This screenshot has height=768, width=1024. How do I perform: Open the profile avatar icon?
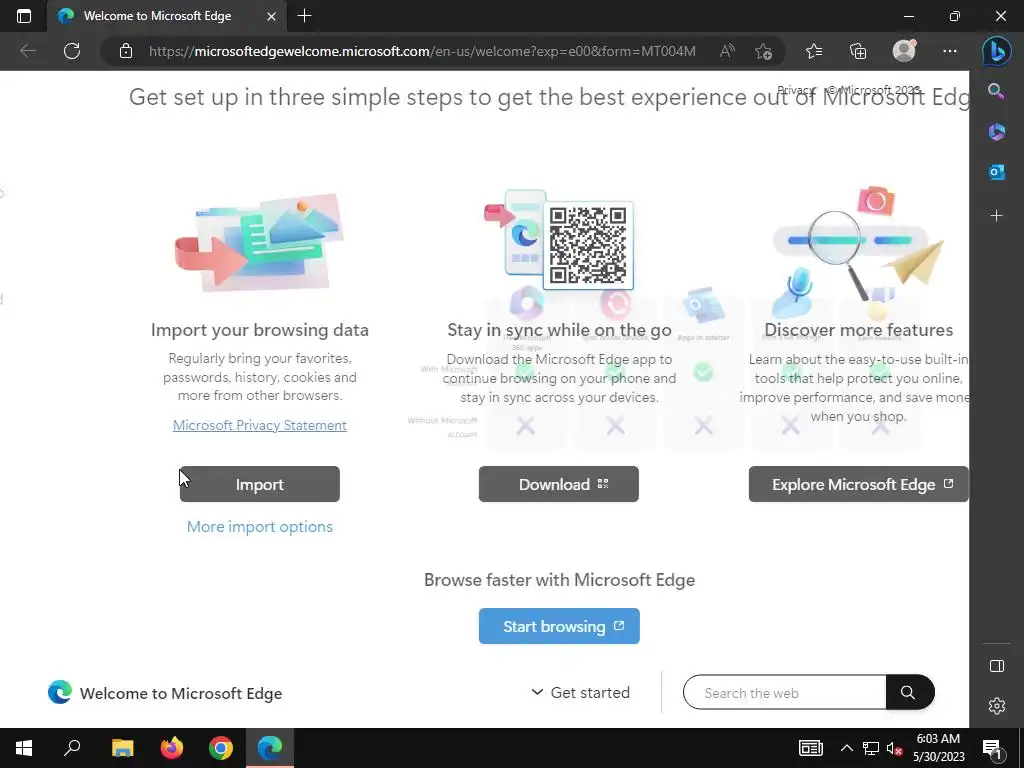(x=904, y=51)
